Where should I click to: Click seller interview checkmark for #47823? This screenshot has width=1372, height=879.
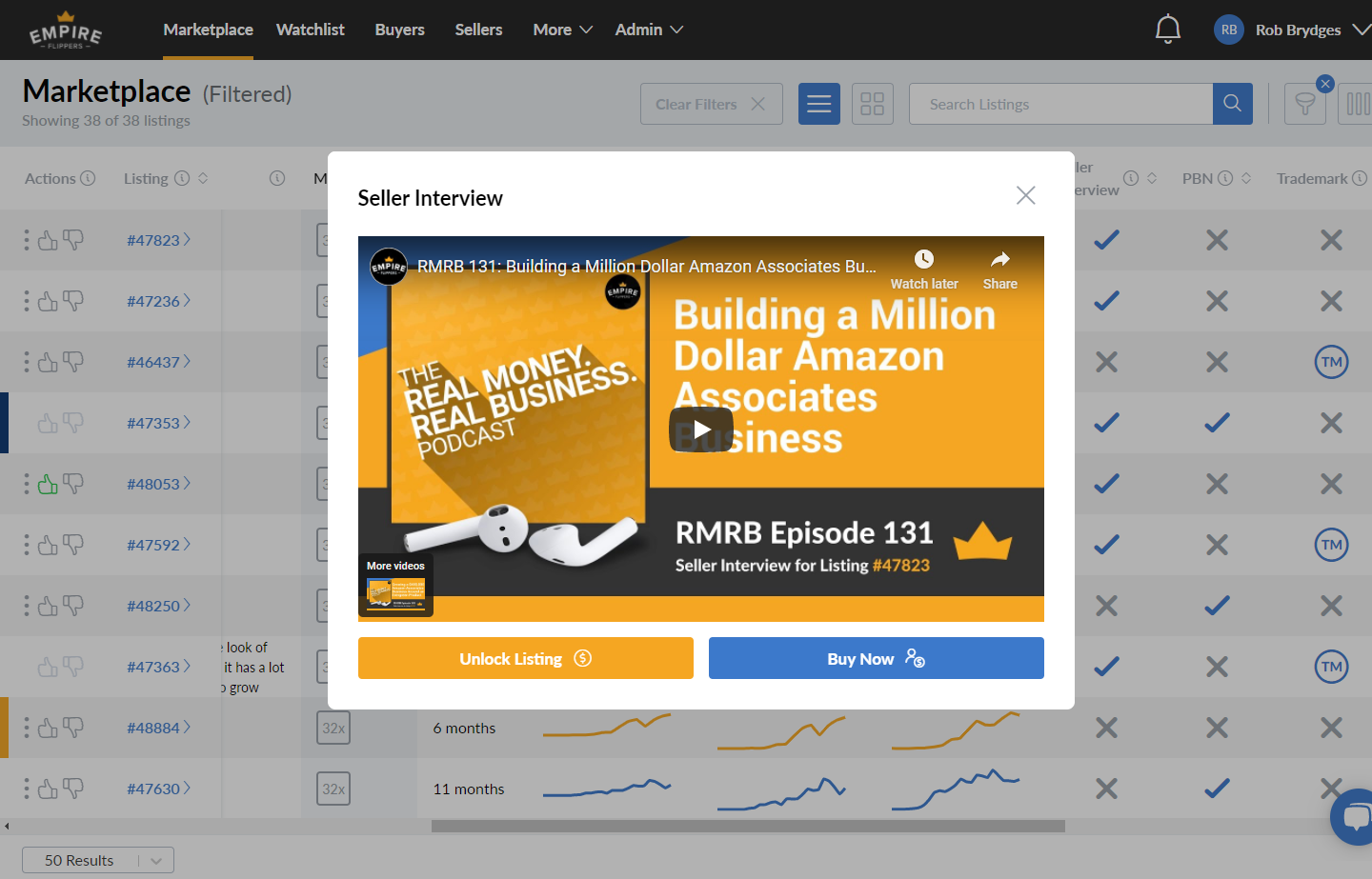pyautogui.click(x=1106, y=240)
